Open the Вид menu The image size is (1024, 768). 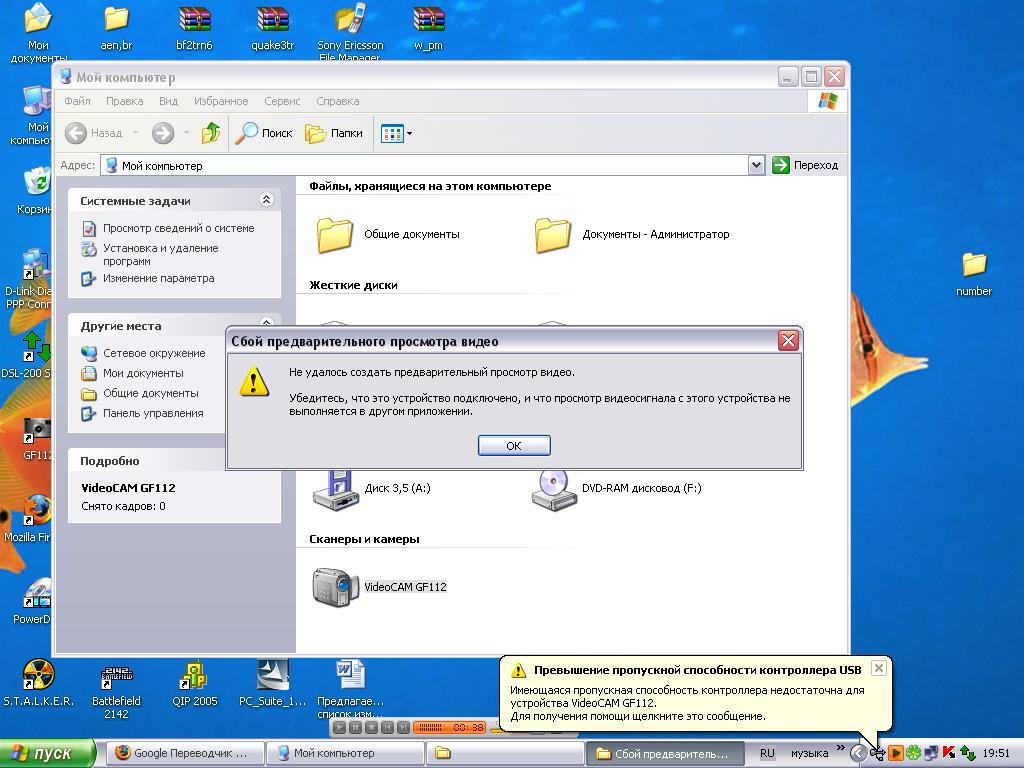tap(168, 101)
